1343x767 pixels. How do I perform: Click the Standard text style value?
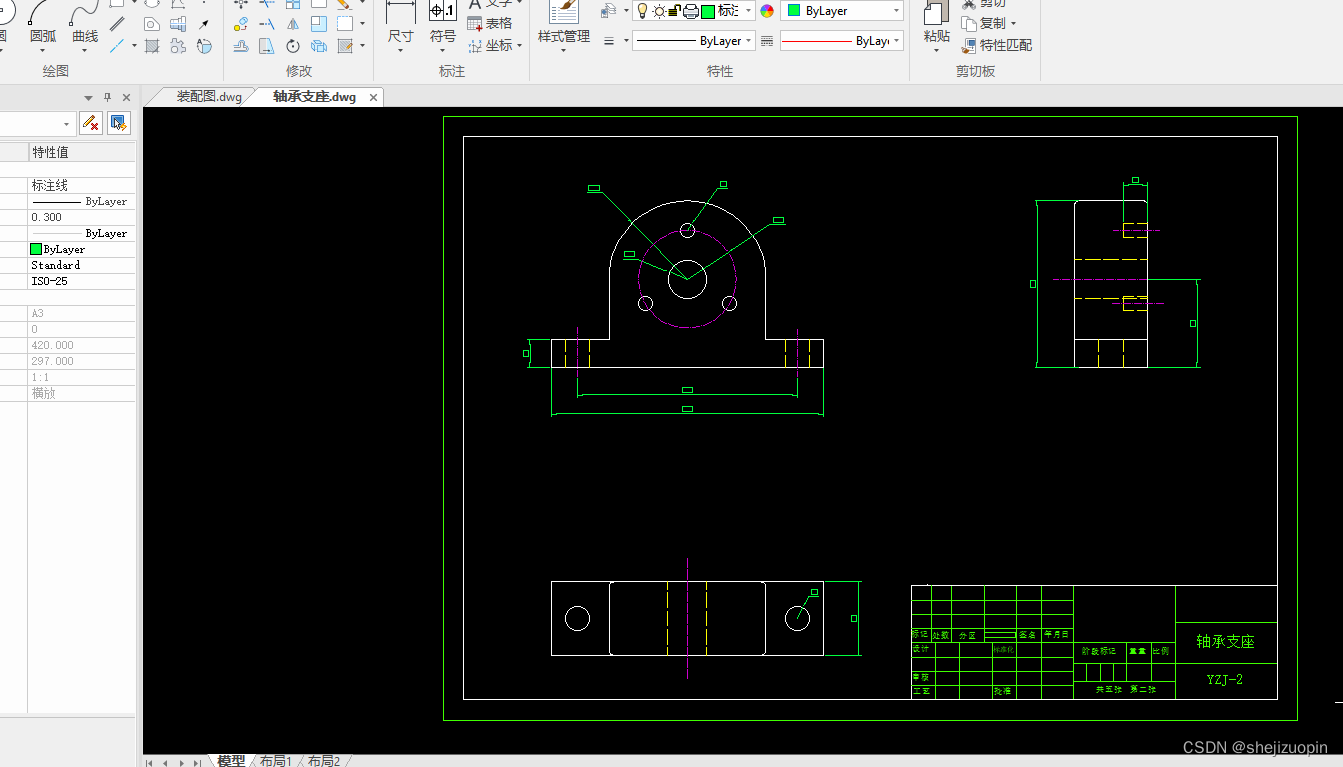click(x=55, y=265)
